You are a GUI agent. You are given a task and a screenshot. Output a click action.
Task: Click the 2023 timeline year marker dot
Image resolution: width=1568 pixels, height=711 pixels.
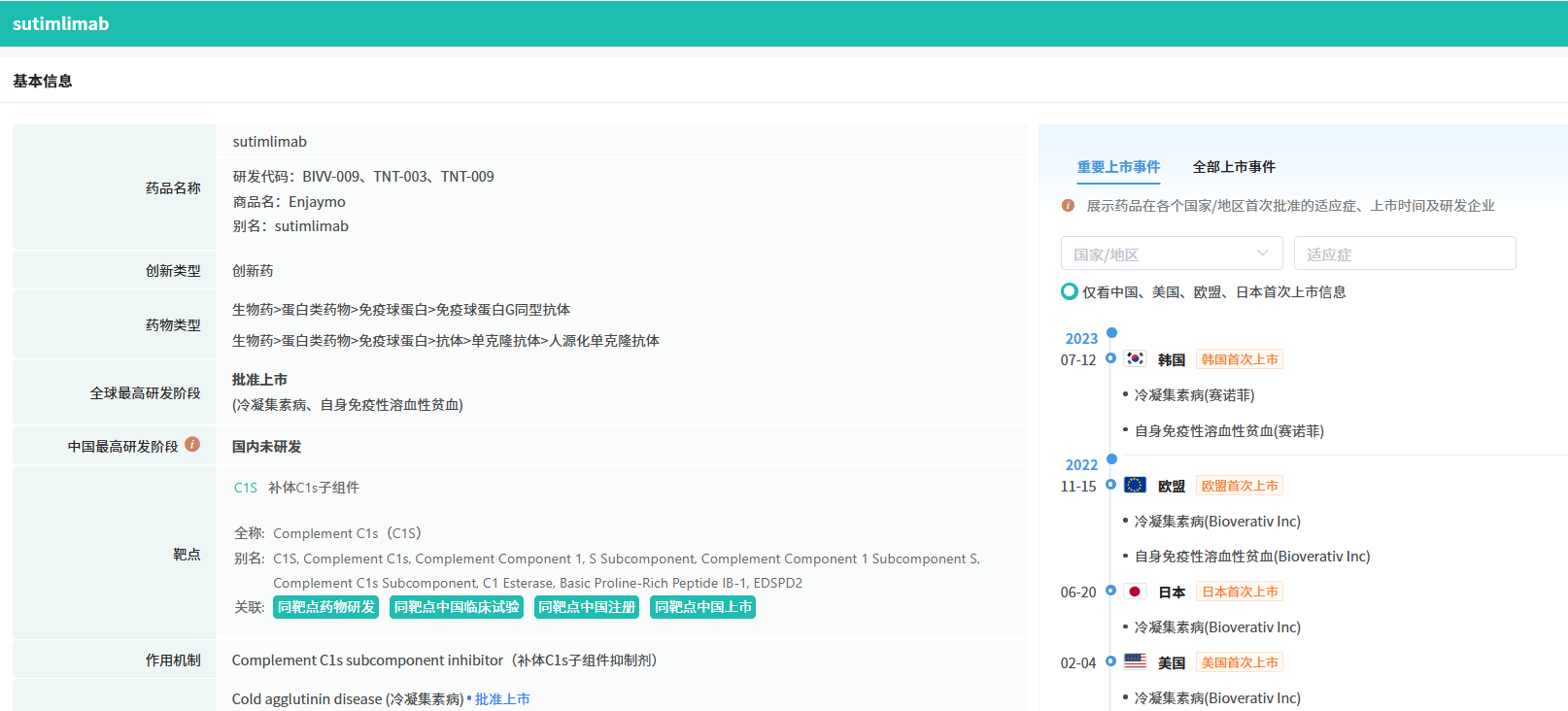click(1111, 333)
